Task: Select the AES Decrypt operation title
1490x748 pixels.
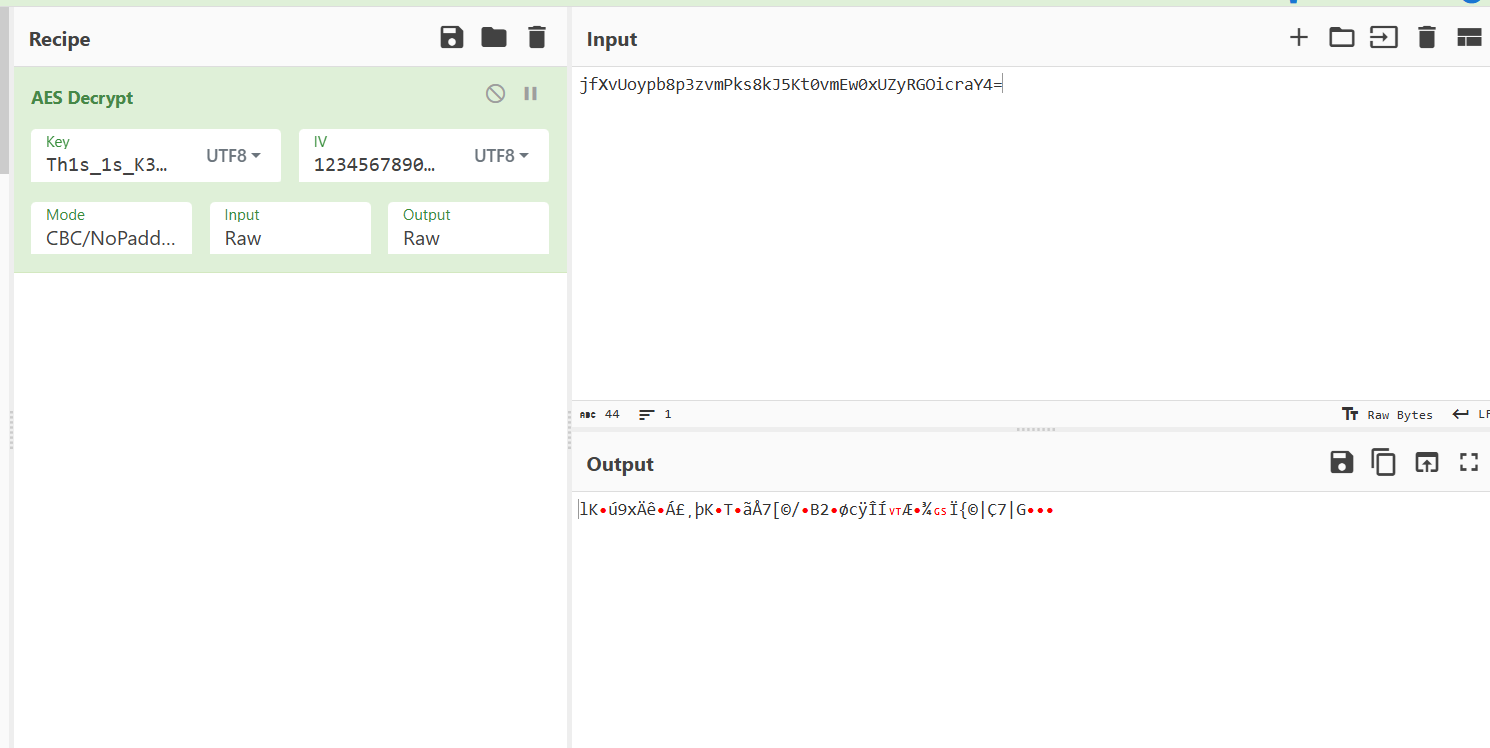Action: pyautogui.click(x=82, y=98)
